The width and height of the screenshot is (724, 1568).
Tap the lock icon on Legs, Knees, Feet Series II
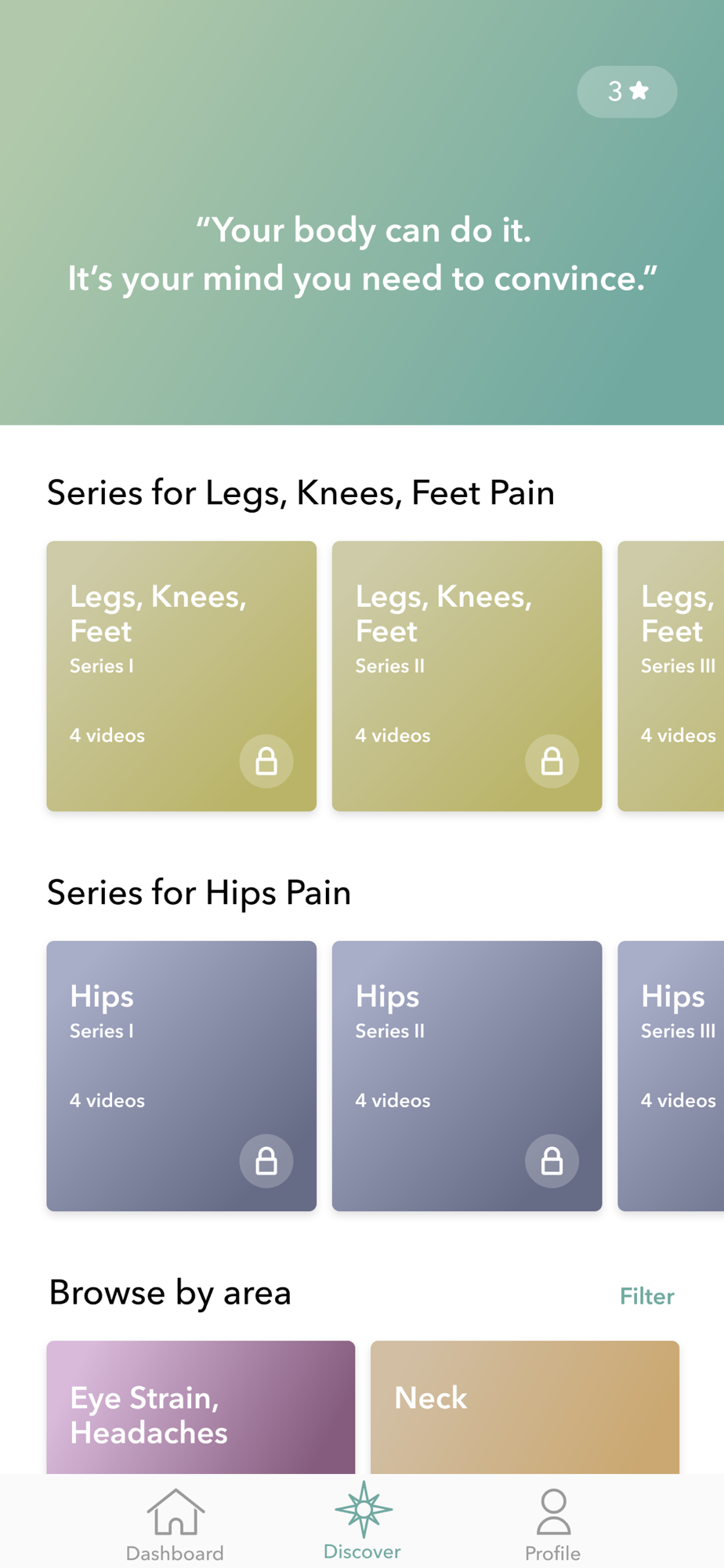552,761
